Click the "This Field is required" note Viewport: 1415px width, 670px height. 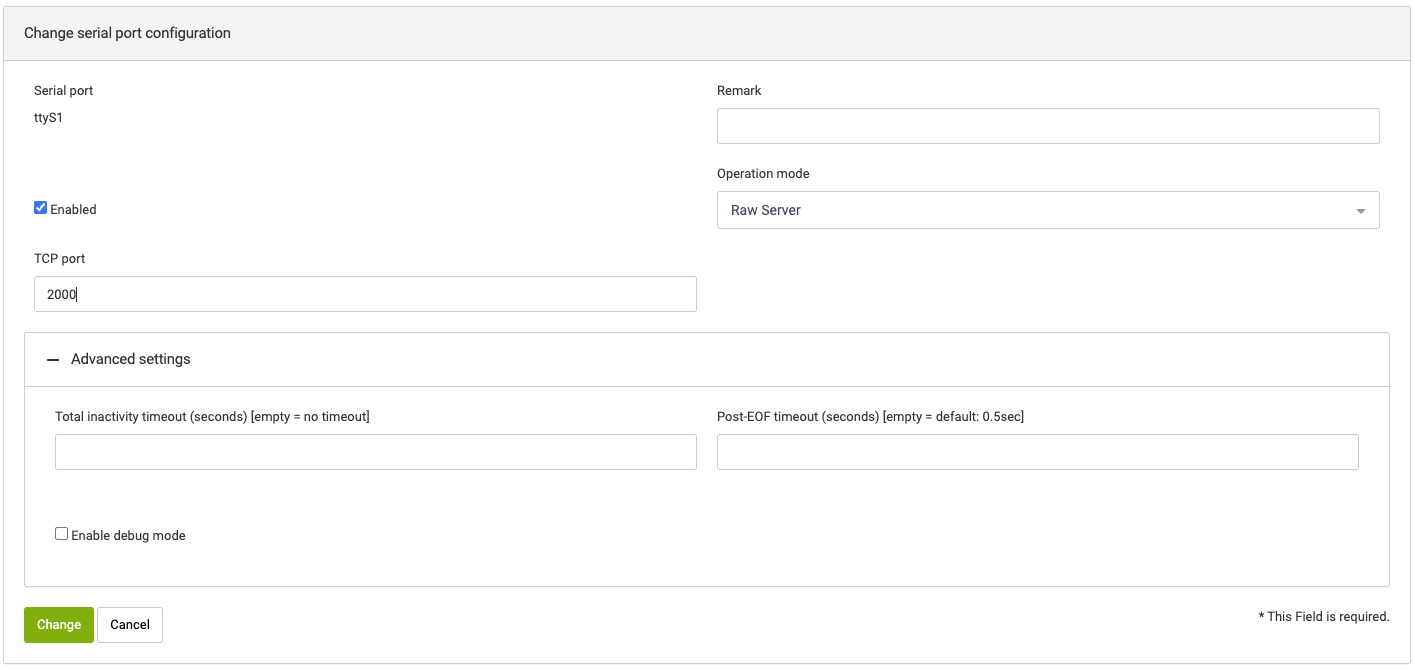coord(1323,617)
